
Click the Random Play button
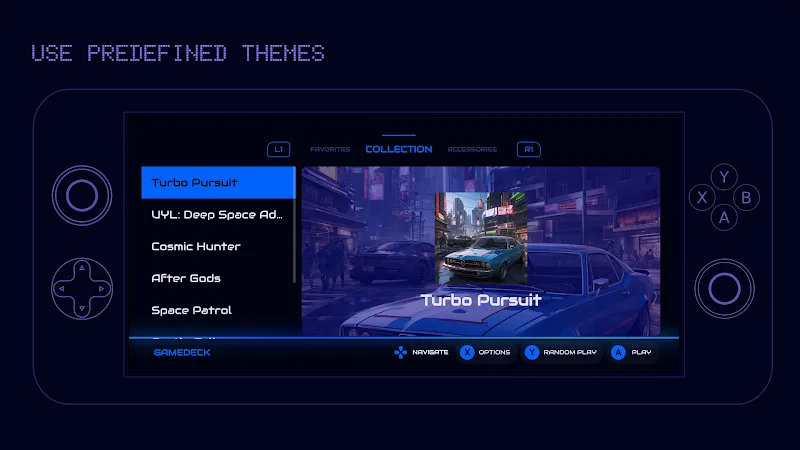(x=532, y=352)
